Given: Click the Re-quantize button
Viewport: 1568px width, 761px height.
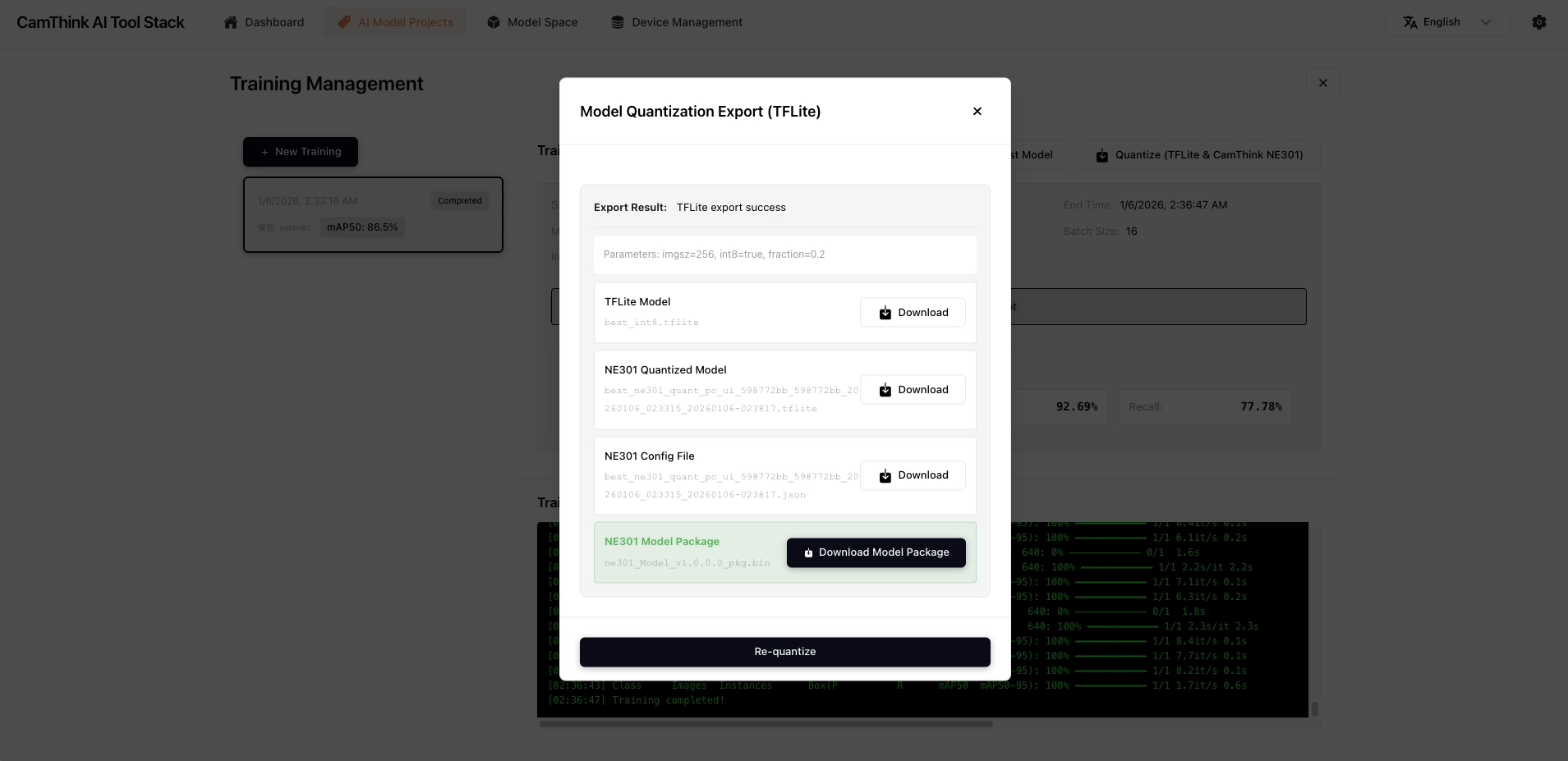Looking at the screenshot, I should pyautogui.click(x=784, y=652).
